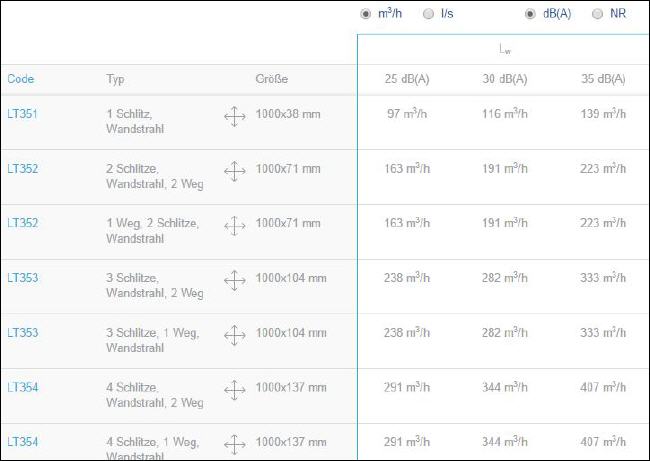The width and height of the screenshot is (650, 461).
Task: Click crosshair icon for 1 Weg, 2 Schlitze row
Action: pyautogui.click(x=235, y=226)
